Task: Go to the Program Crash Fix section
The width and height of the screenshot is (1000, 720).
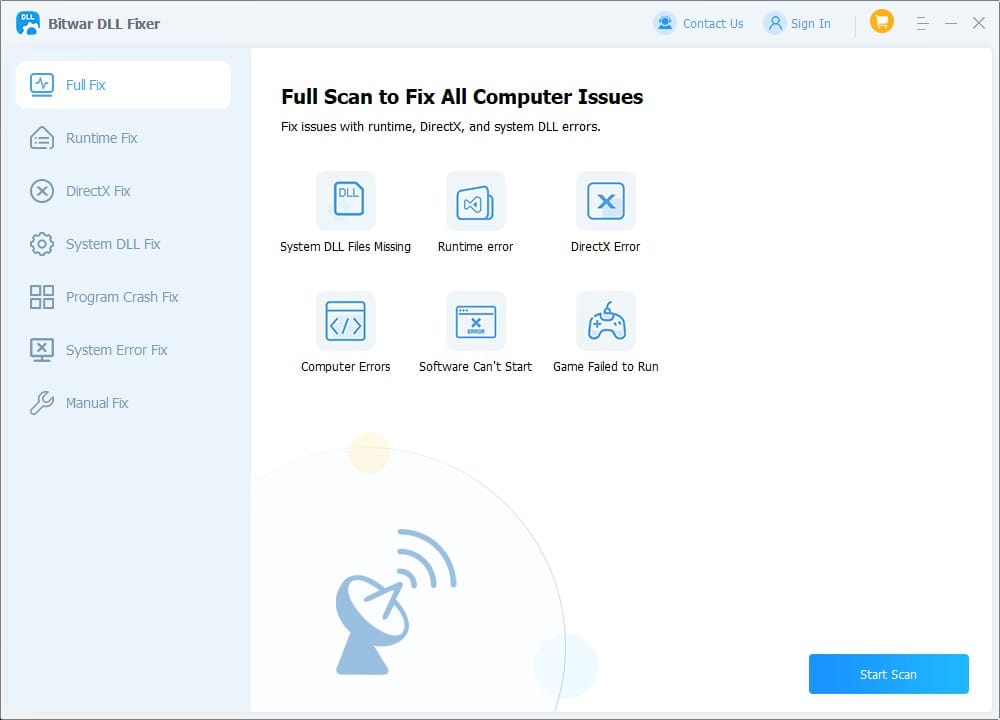Action: [124, 297]
